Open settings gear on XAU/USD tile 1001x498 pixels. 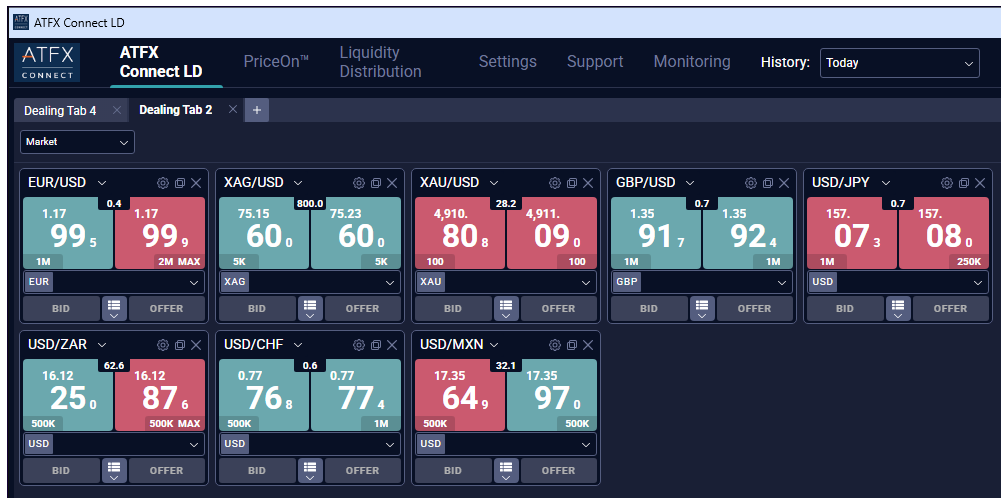554,183
